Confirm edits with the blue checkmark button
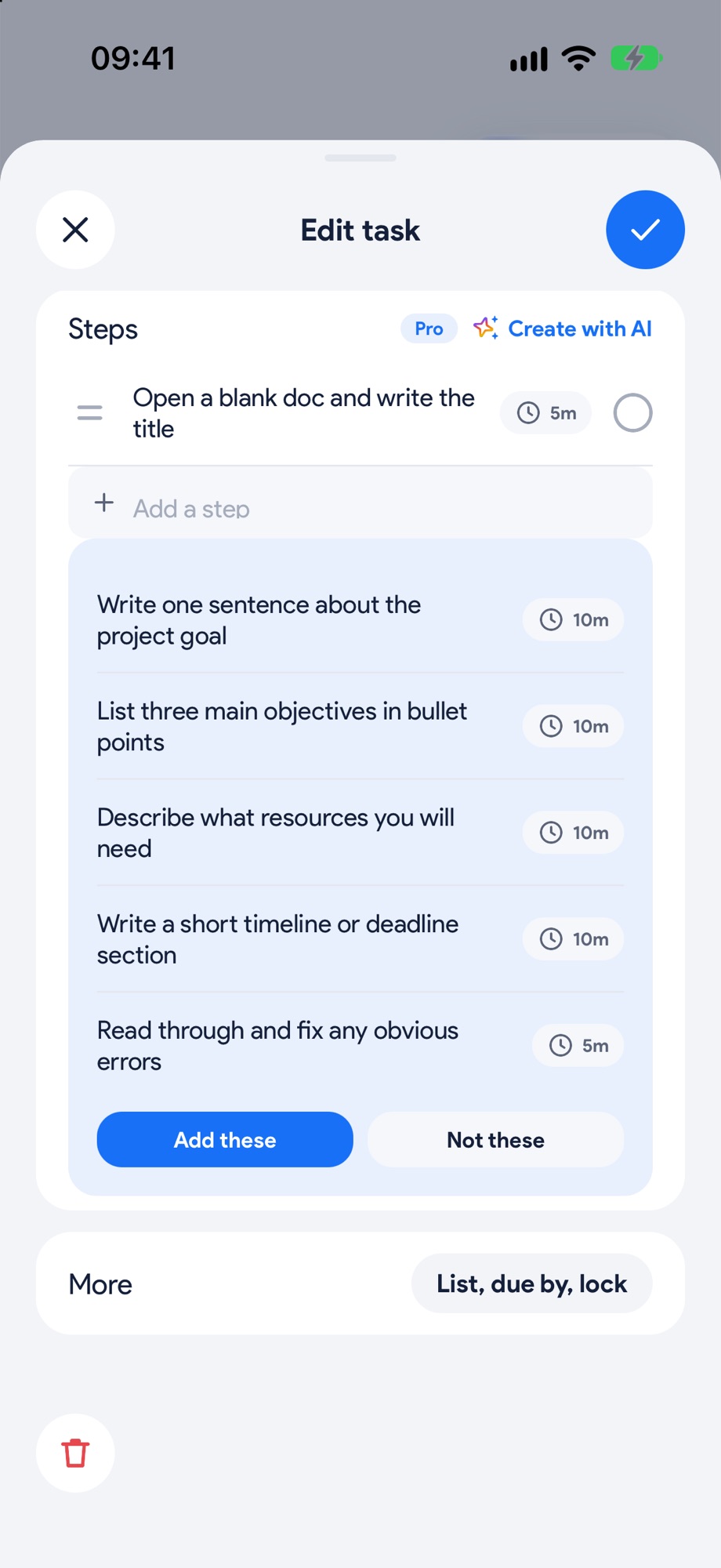The height and width of the screenshot is (1568, 721). point(645,230)
